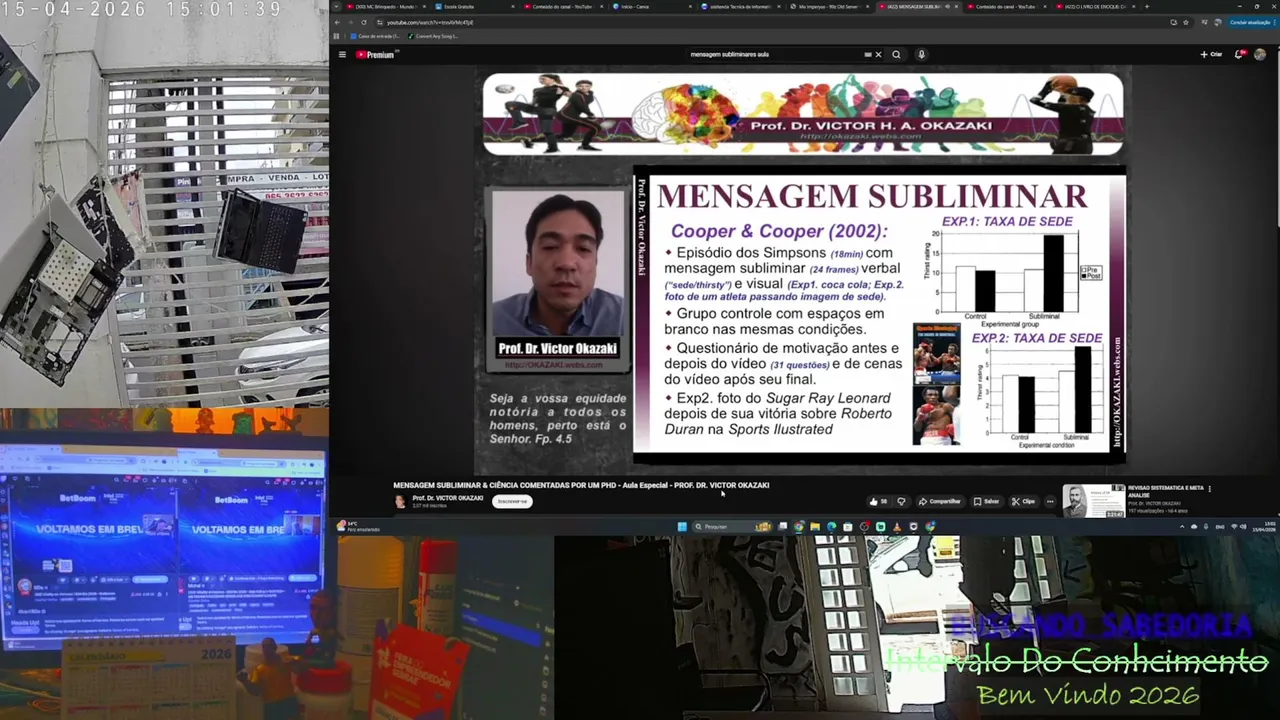Open a new browser tab

tap(1146, 6)
